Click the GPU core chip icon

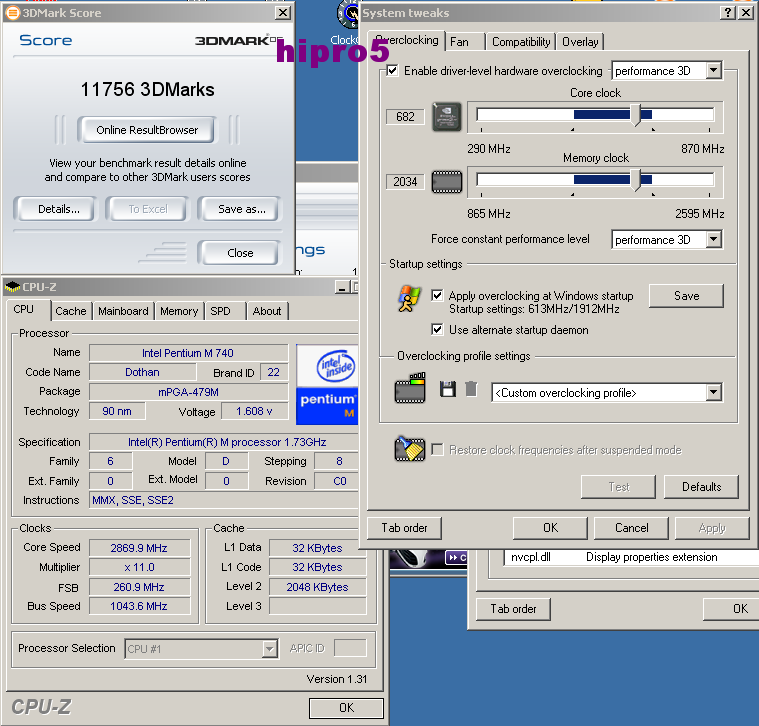tap(446, 117)
